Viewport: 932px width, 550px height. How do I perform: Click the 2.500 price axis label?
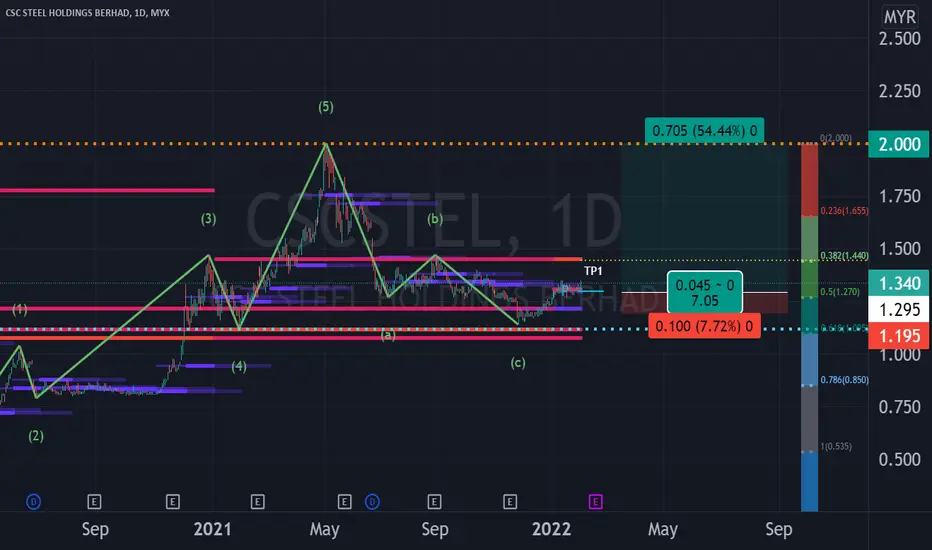tap(899, 39)
